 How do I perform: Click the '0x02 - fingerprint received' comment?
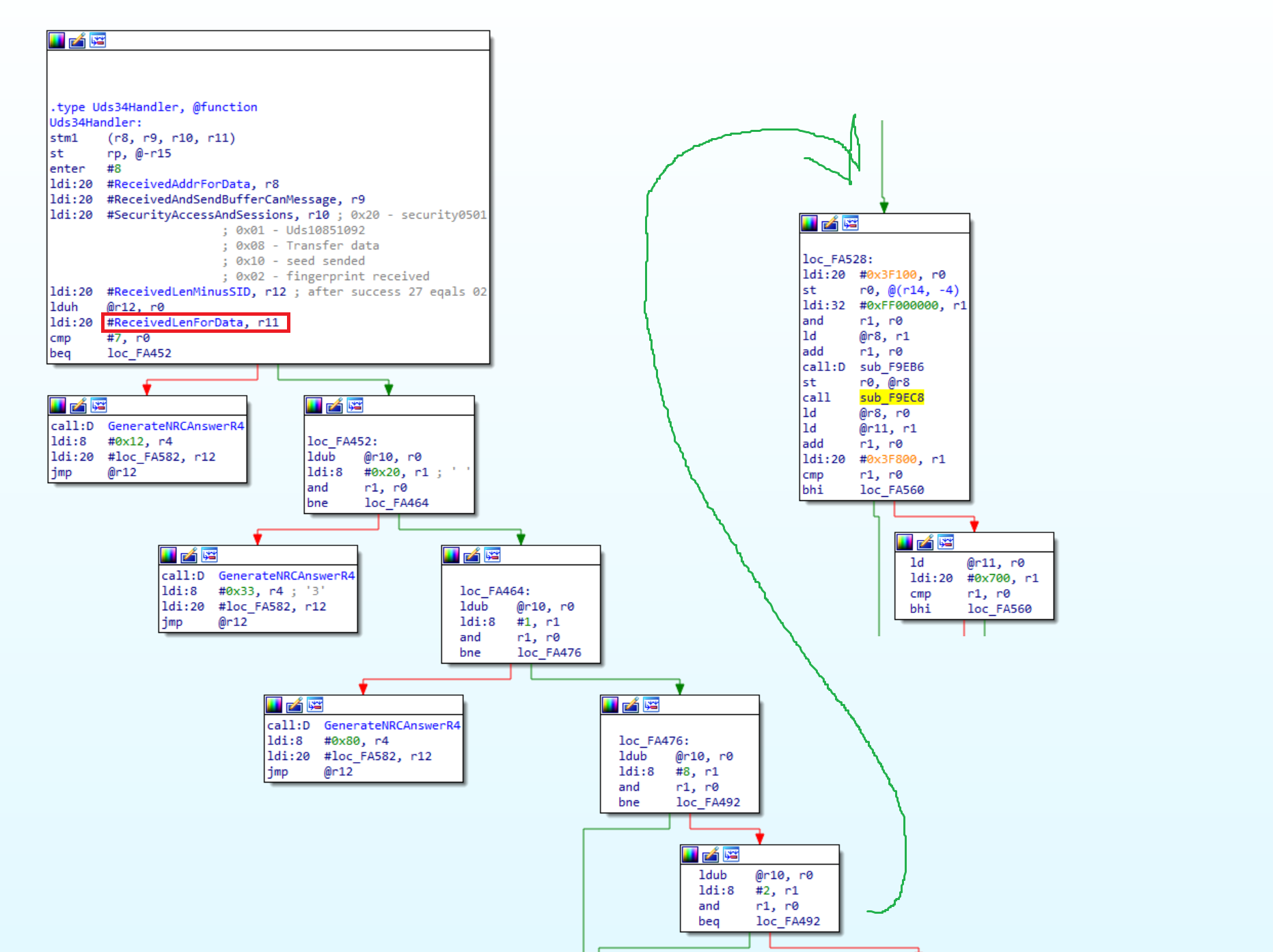326,276
